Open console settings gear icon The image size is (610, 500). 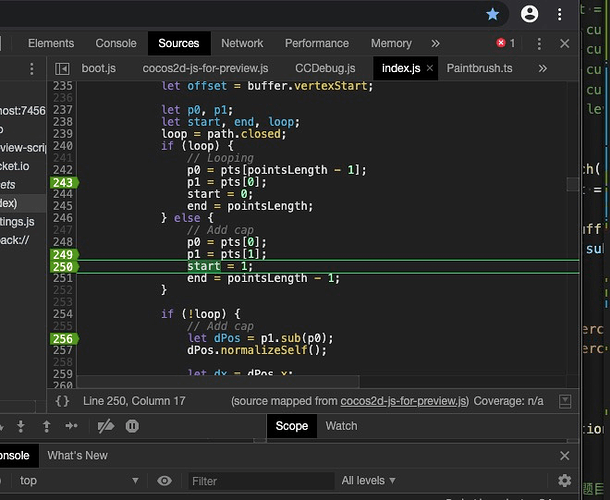565,481
